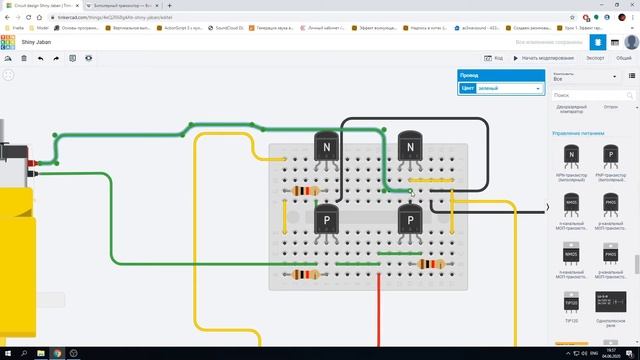Viewport: 640px width, 360px height.
Task: Select the upper-left resistor on breadboard
Action: click(305, 191)
